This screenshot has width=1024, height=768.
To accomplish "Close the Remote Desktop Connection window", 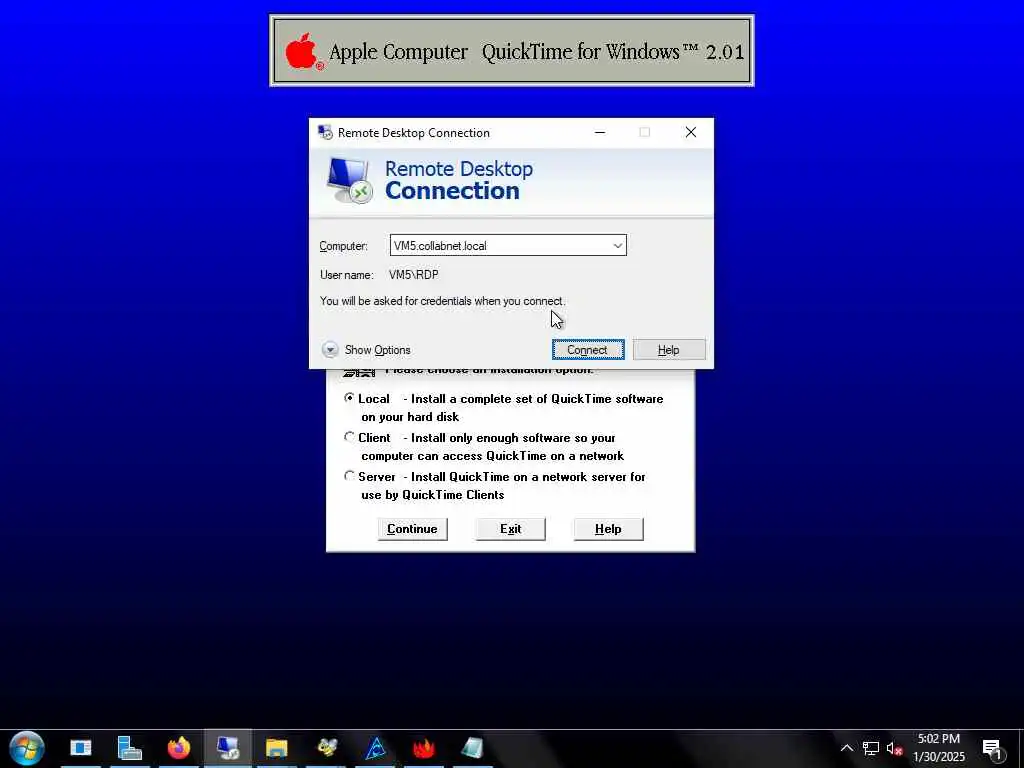I will [691, 133].
